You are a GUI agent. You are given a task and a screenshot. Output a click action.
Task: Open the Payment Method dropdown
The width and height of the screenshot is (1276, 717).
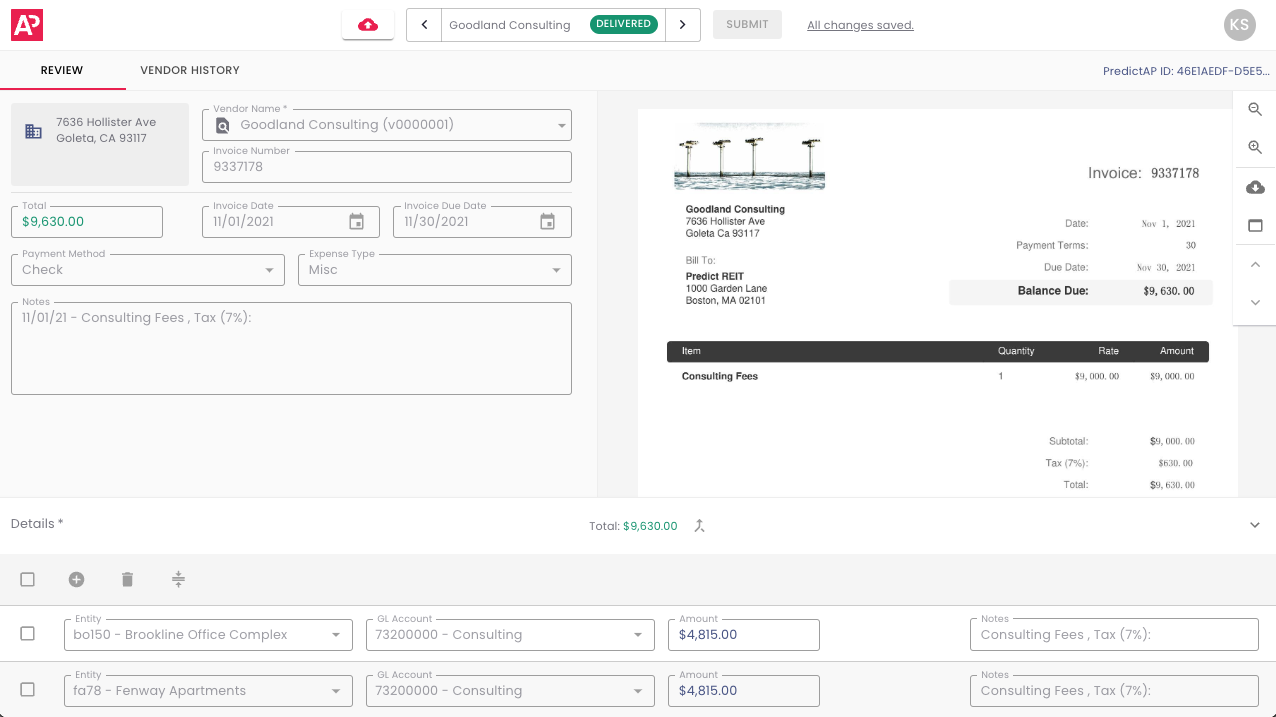pos(269,270)
